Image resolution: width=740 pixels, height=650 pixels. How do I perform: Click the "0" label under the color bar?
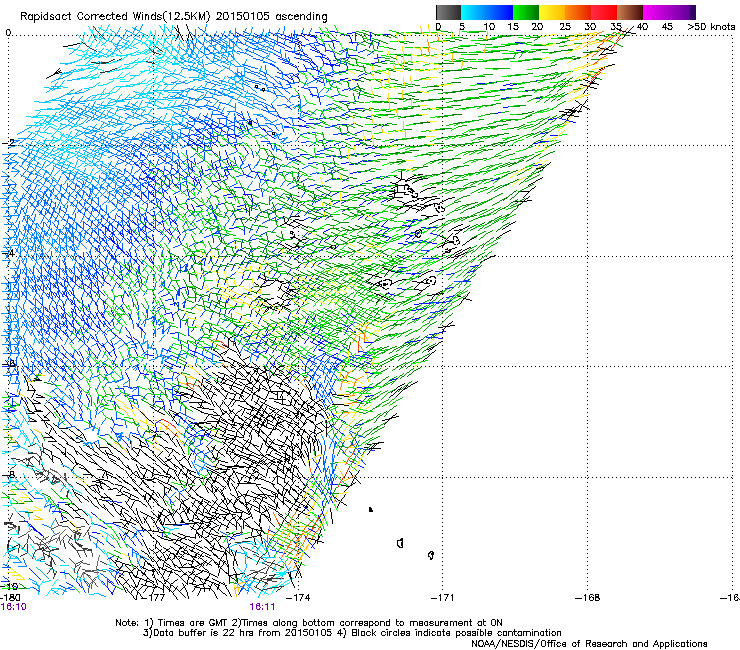click(x=438, y=27)
